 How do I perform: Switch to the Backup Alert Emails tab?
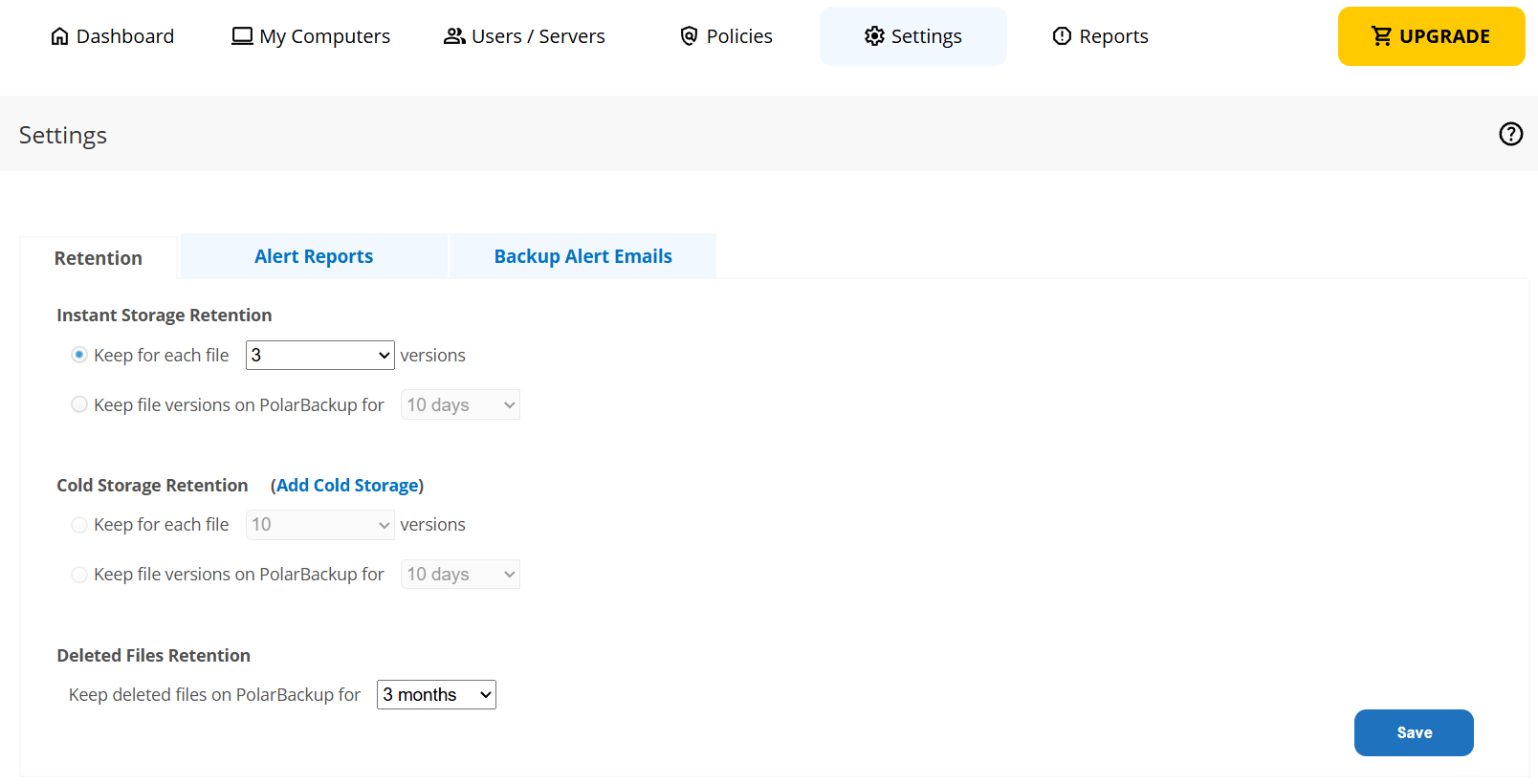[x=582, y=256]
